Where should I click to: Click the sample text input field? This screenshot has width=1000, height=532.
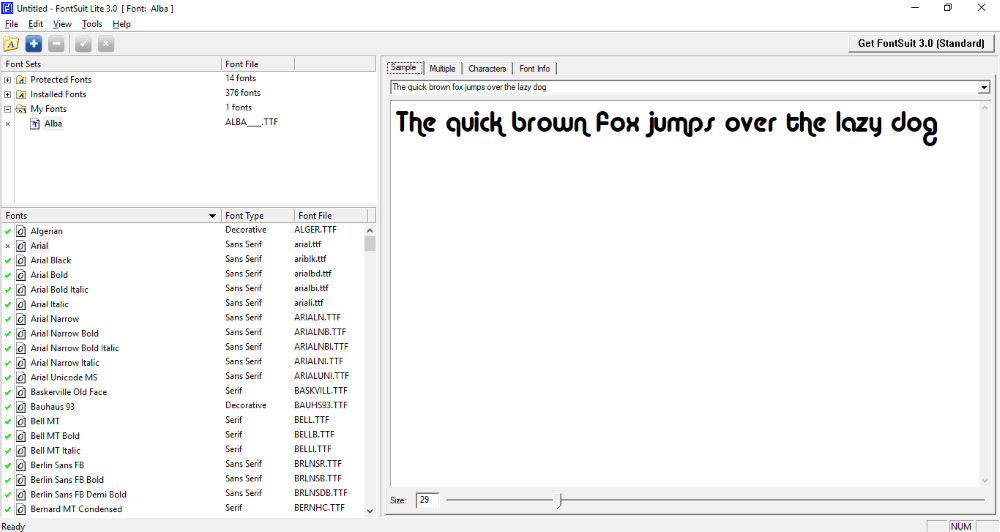(x=684, y=87)
